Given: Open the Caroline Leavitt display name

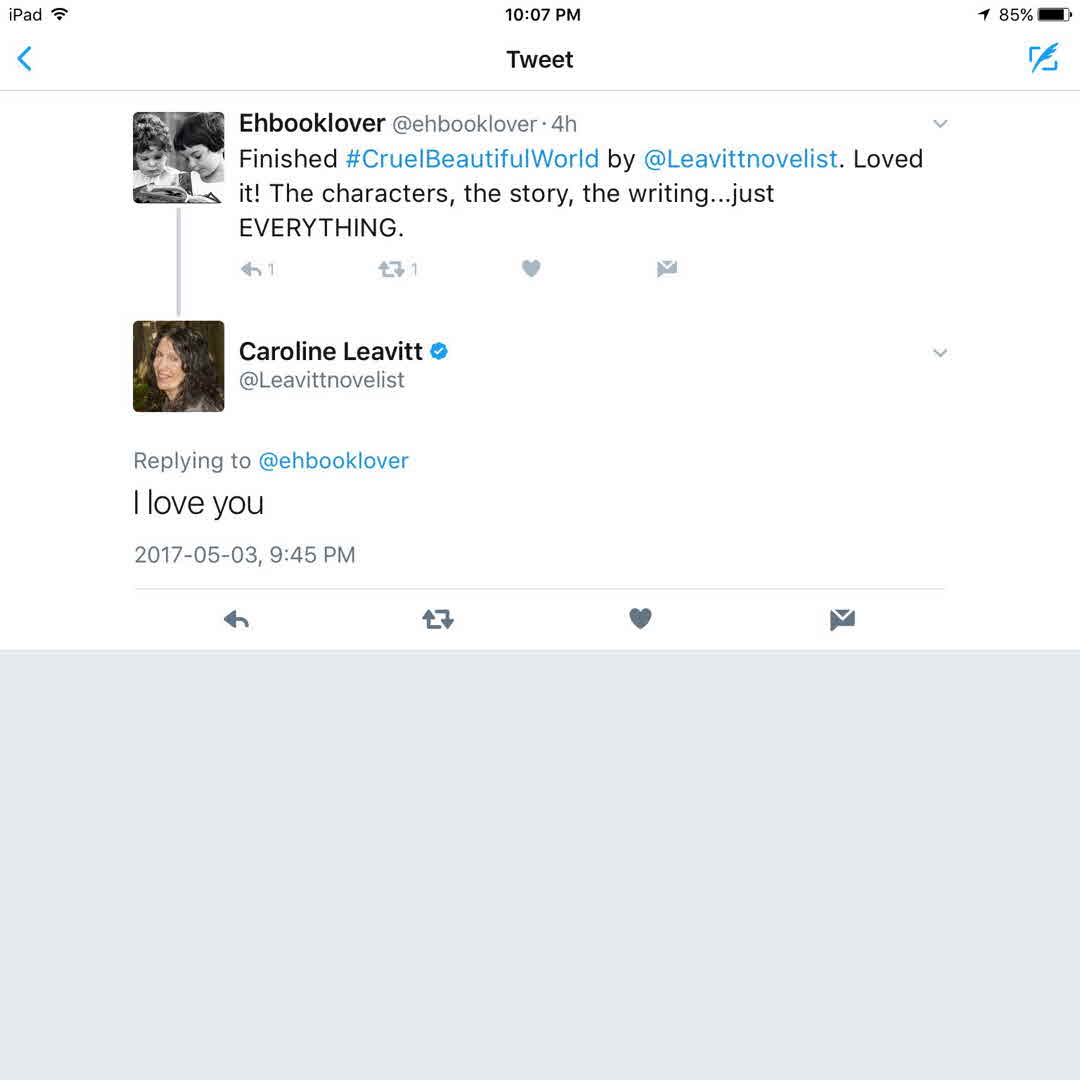Looking at the screenshot, I should 331,351.
